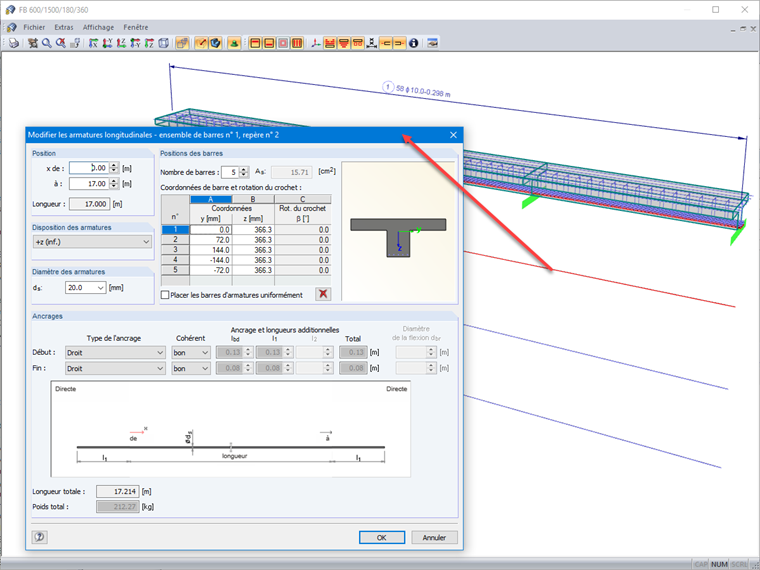Click the icon left of the red funnel icon
760x570 pixels.
(330, 43)
